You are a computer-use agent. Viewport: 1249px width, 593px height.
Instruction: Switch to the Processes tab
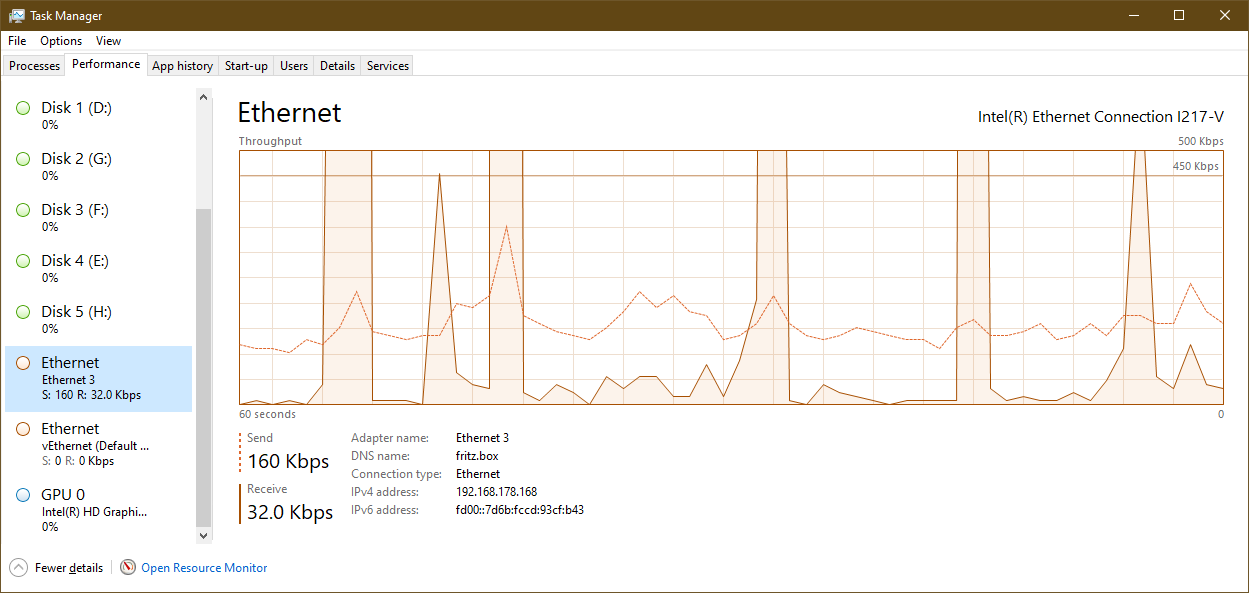tap(35, 66)
